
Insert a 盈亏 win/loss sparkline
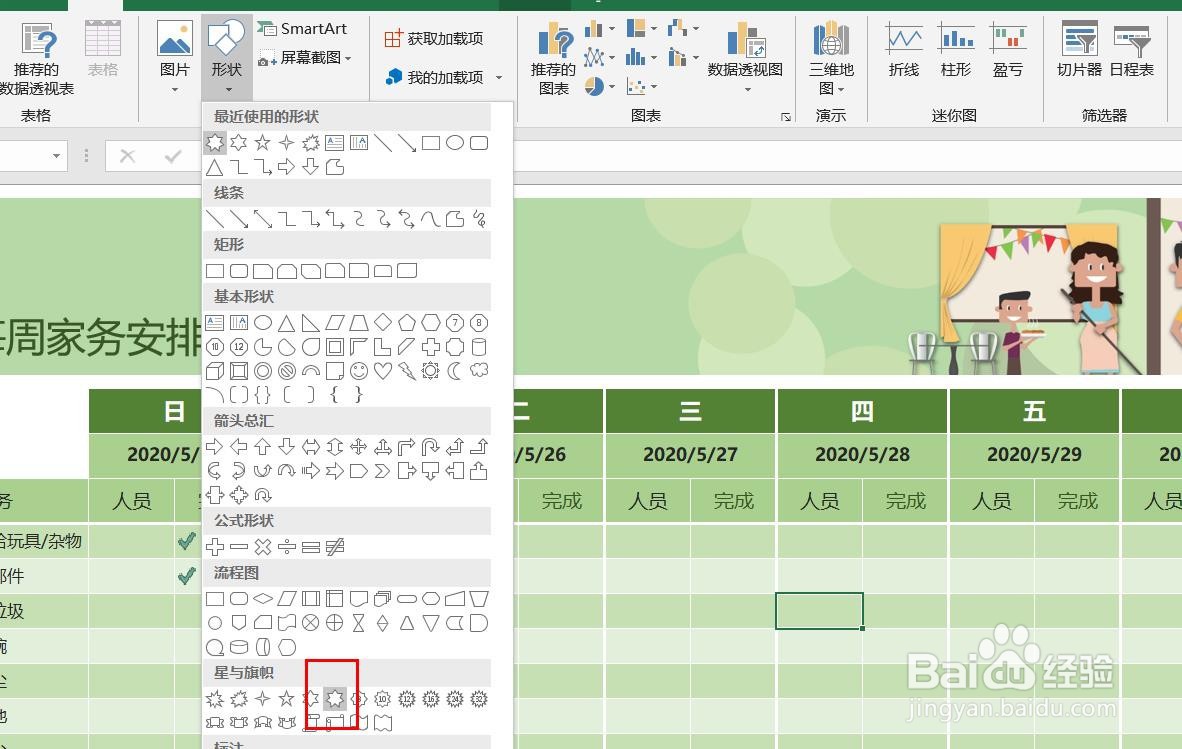tap(1008, 50)
